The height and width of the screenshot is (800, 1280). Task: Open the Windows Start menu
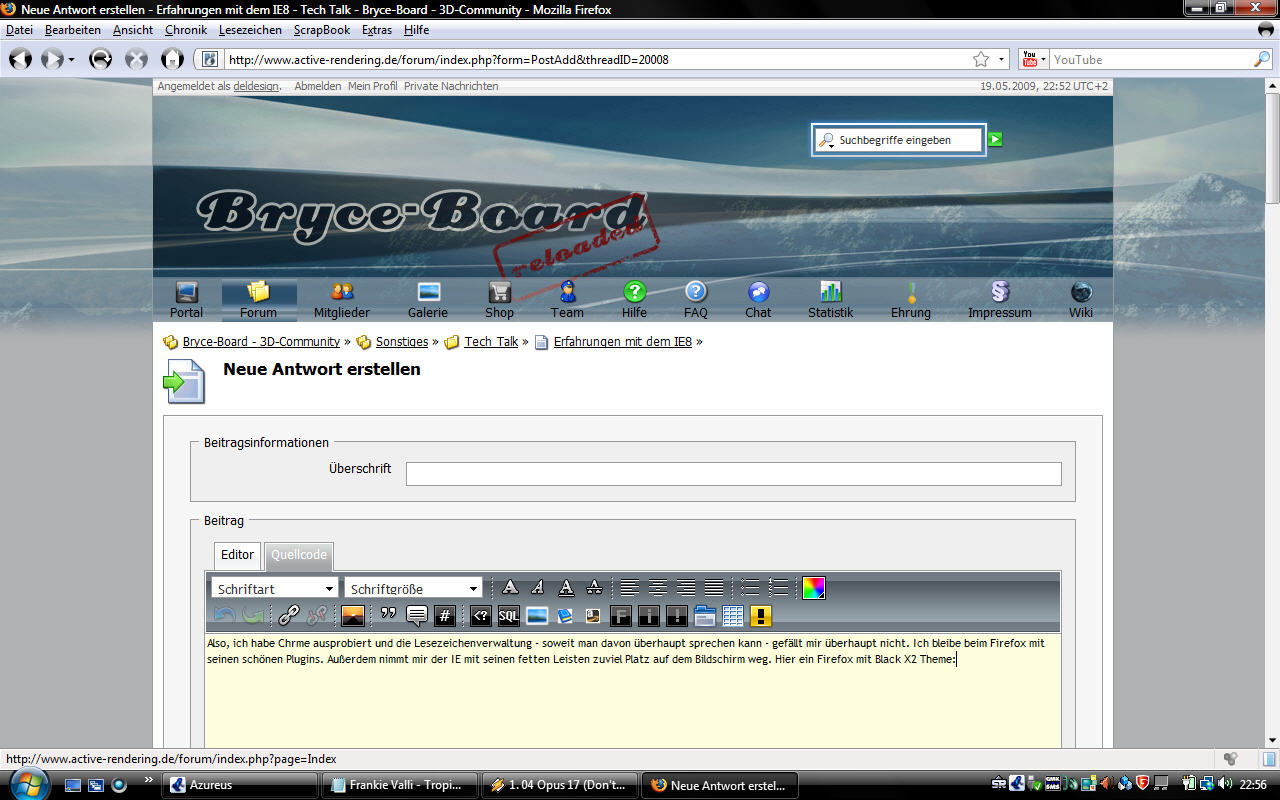click(29, 784)
